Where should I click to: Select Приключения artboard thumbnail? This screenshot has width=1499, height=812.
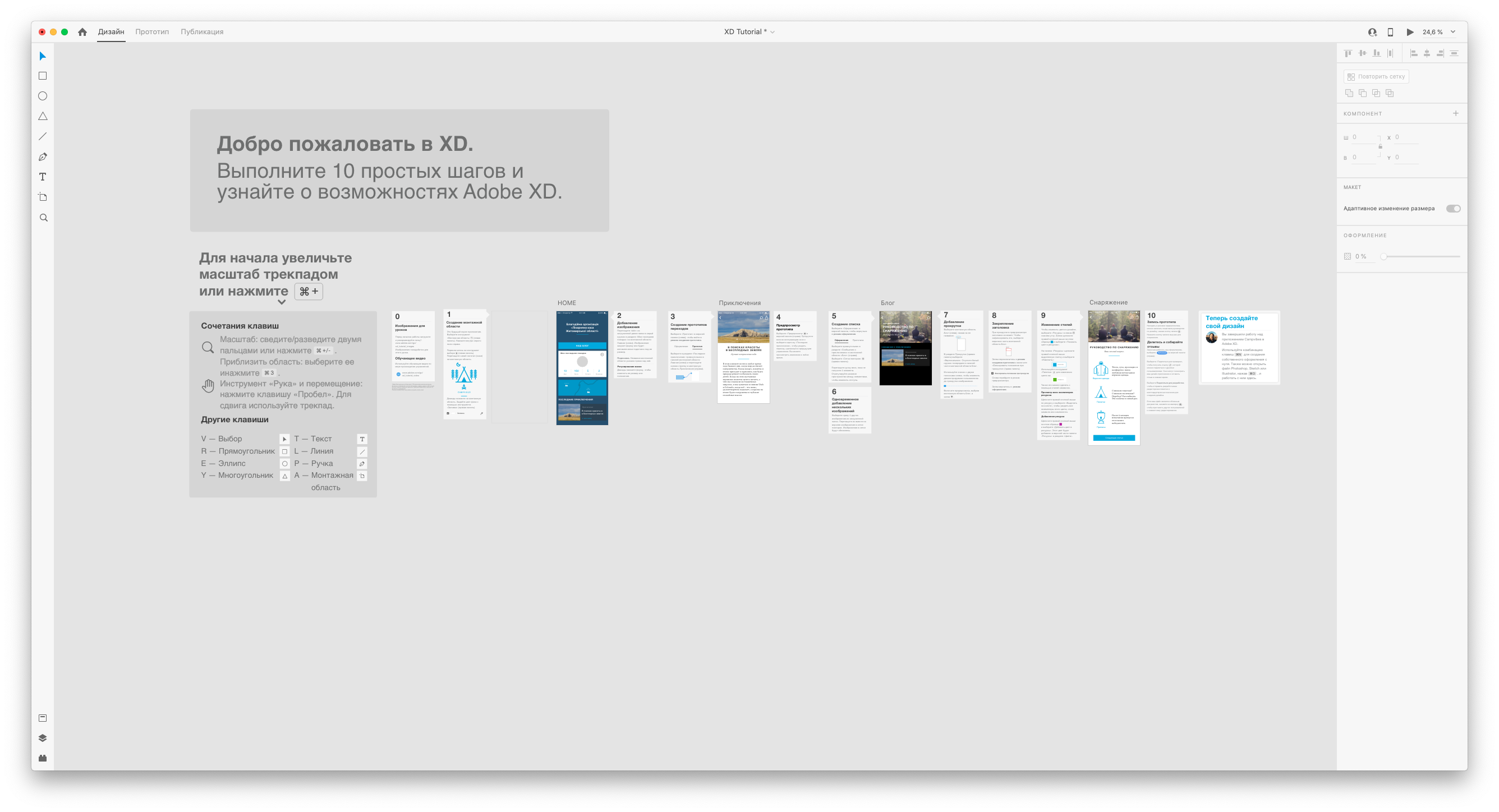point(743,357)
